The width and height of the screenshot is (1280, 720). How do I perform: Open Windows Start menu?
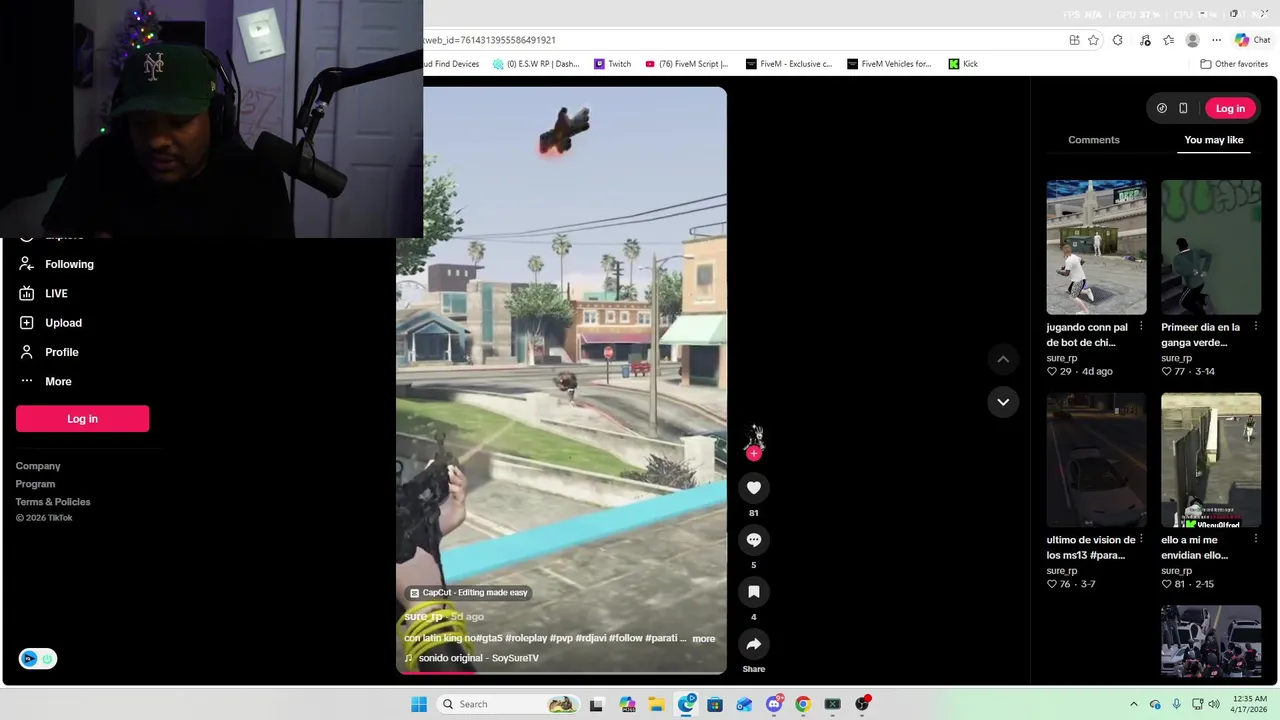[419, 704]
